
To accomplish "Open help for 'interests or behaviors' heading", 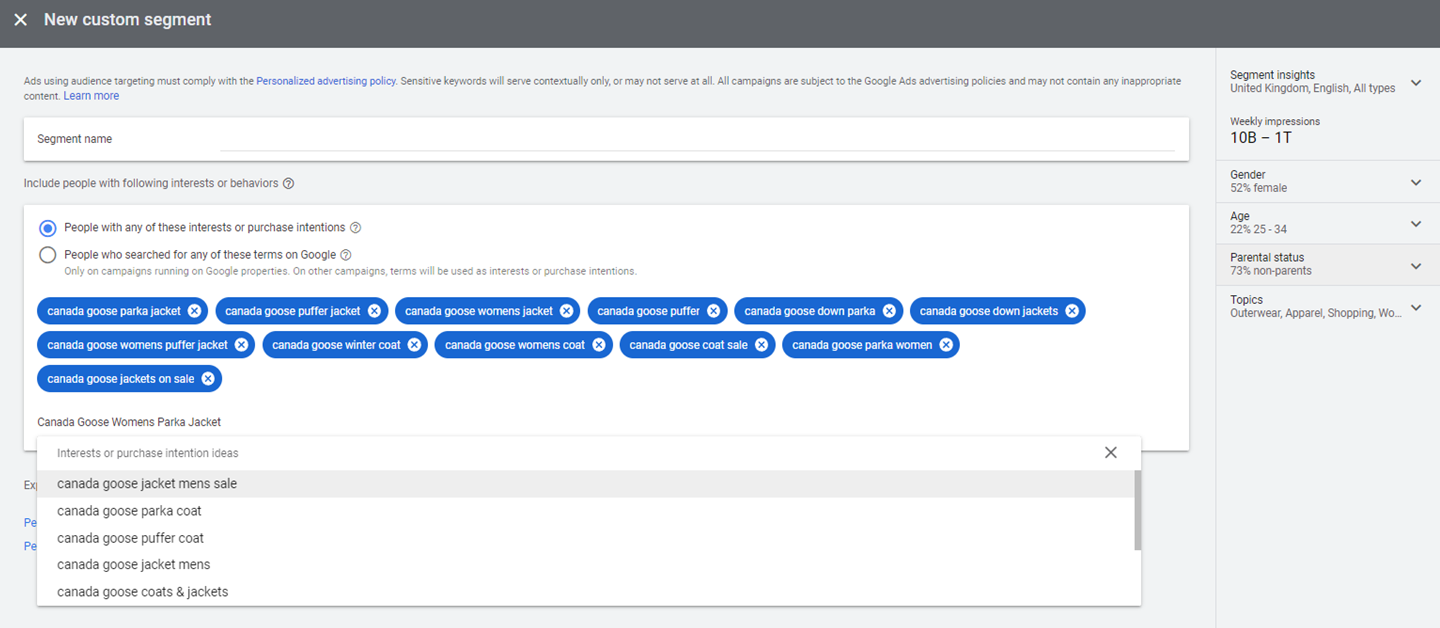I will [x=288, y=184].
